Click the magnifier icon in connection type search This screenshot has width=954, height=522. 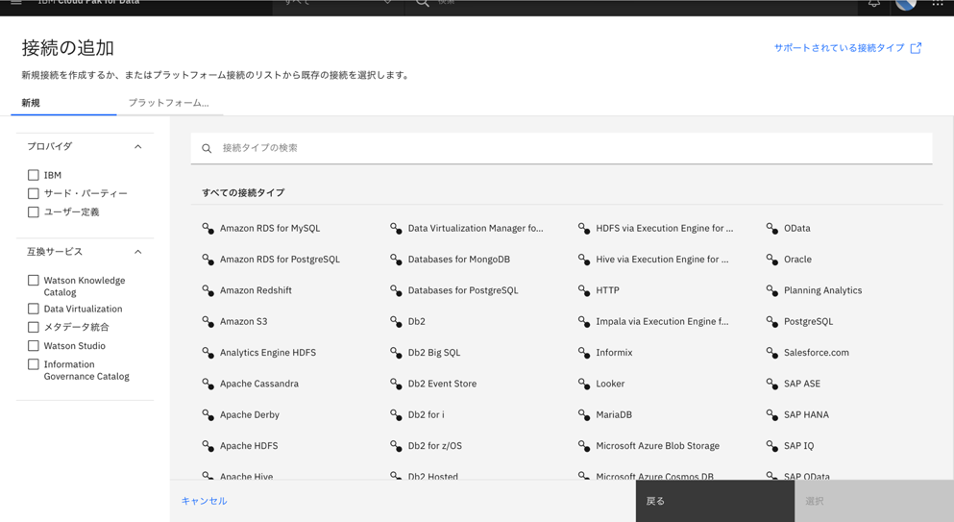(207, 148)
